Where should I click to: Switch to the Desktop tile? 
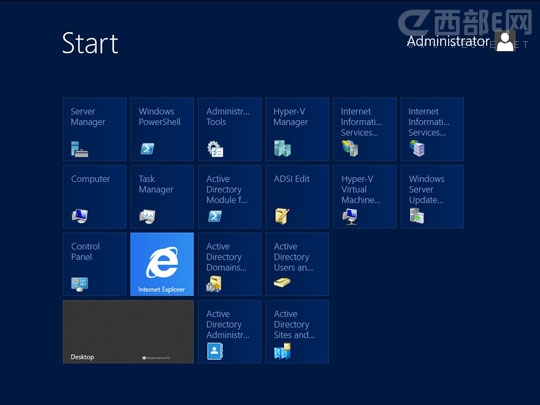point(128,332)
